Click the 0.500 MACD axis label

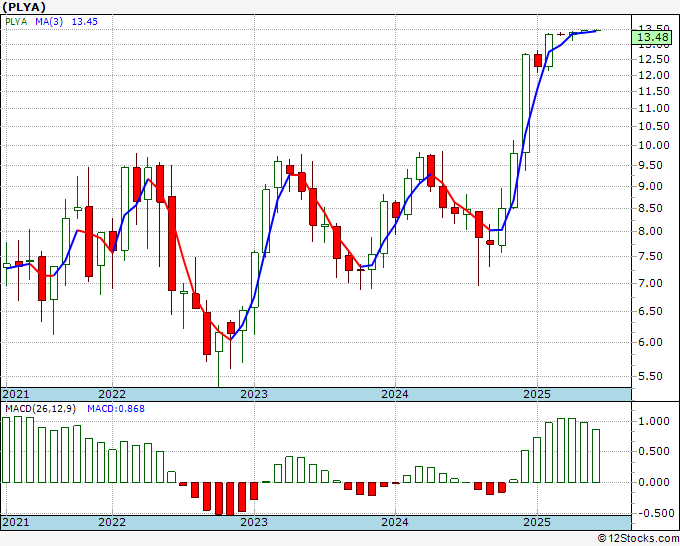click(656, 451)
